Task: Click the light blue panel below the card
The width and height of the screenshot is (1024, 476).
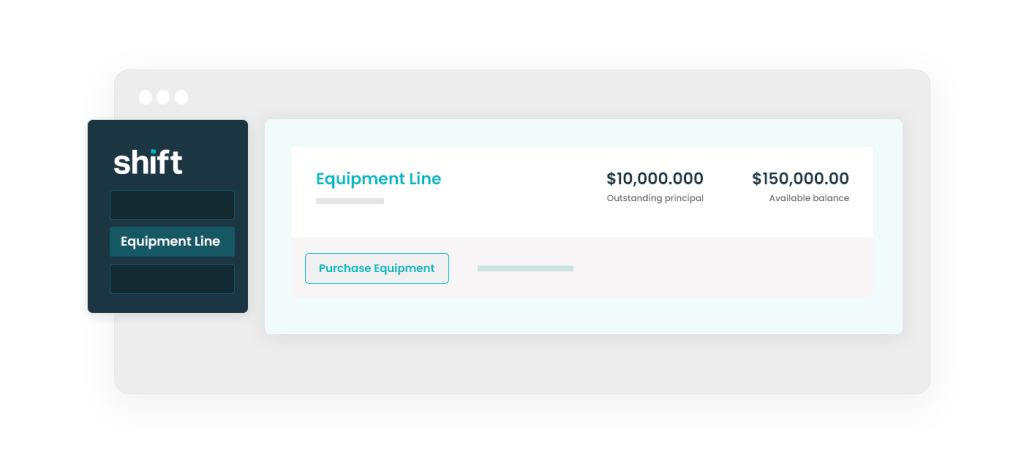Action: pos(583,316)
